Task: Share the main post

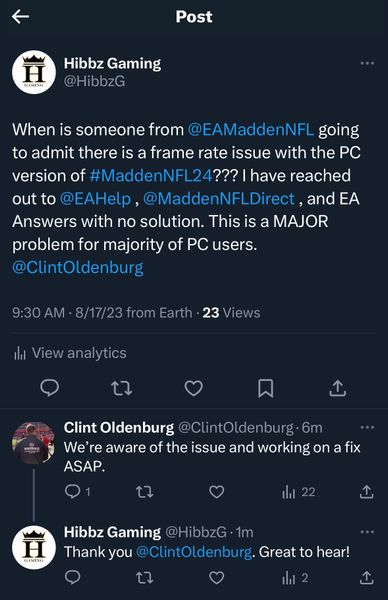Action: tap(337, 388)
